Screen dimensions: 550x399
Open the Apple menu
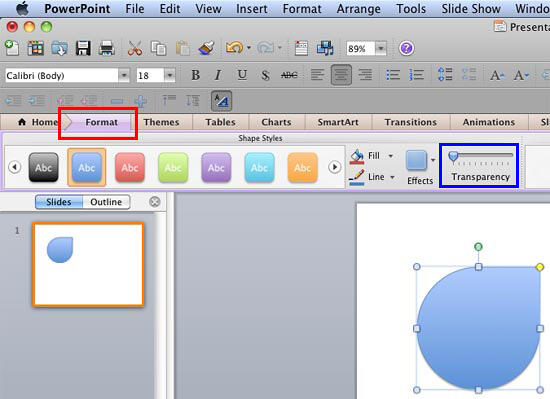(23, 8)
